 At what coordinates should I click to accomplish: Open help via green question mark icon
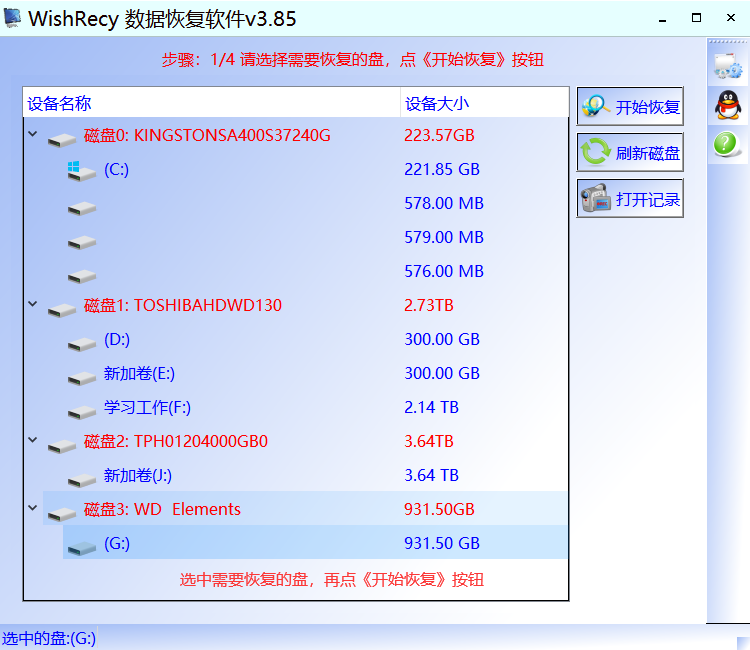coord(727,144)
